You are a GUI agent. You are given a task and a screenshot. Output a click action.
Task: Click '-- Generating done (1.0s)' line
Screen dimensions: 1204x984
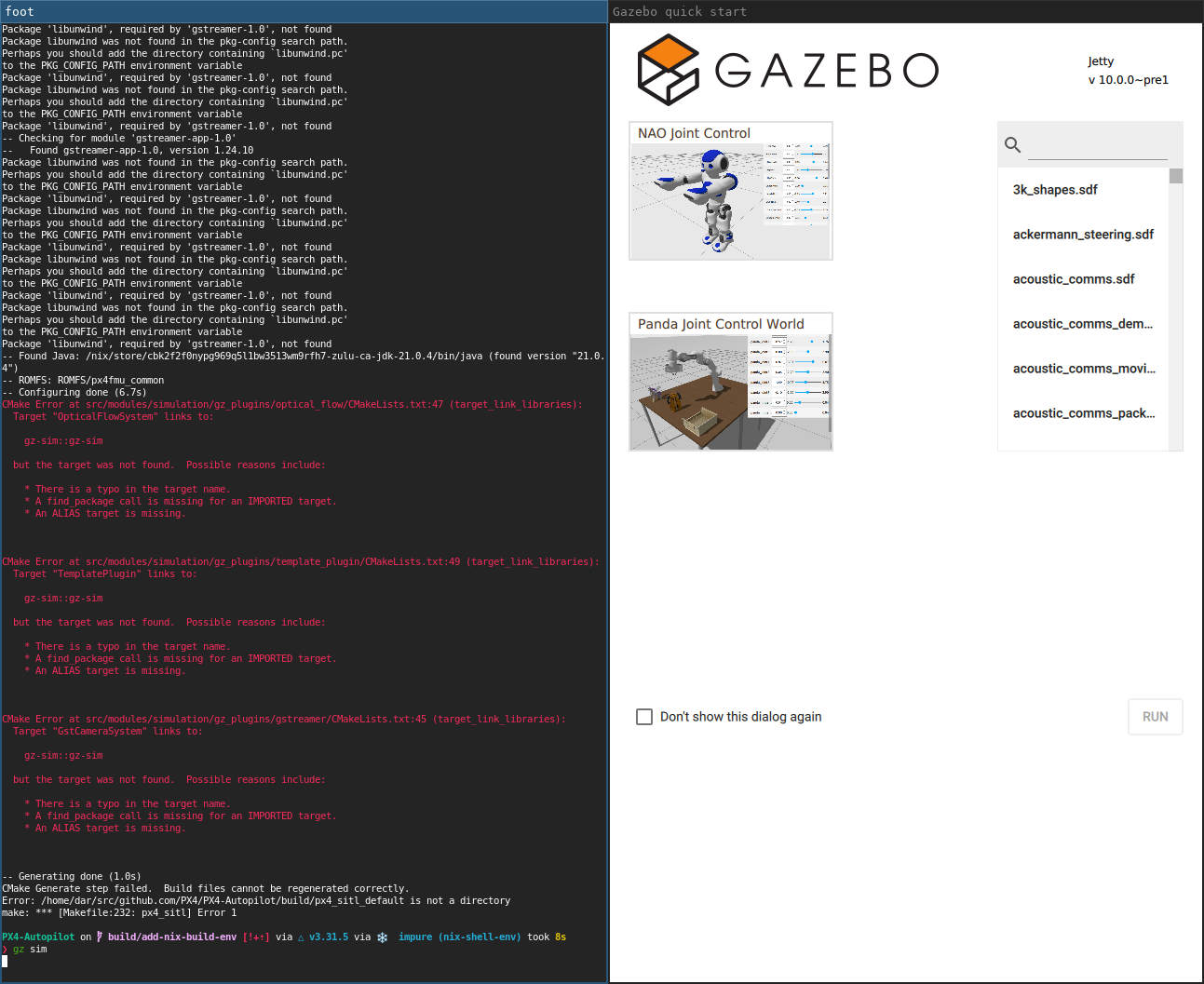[71, 877]
